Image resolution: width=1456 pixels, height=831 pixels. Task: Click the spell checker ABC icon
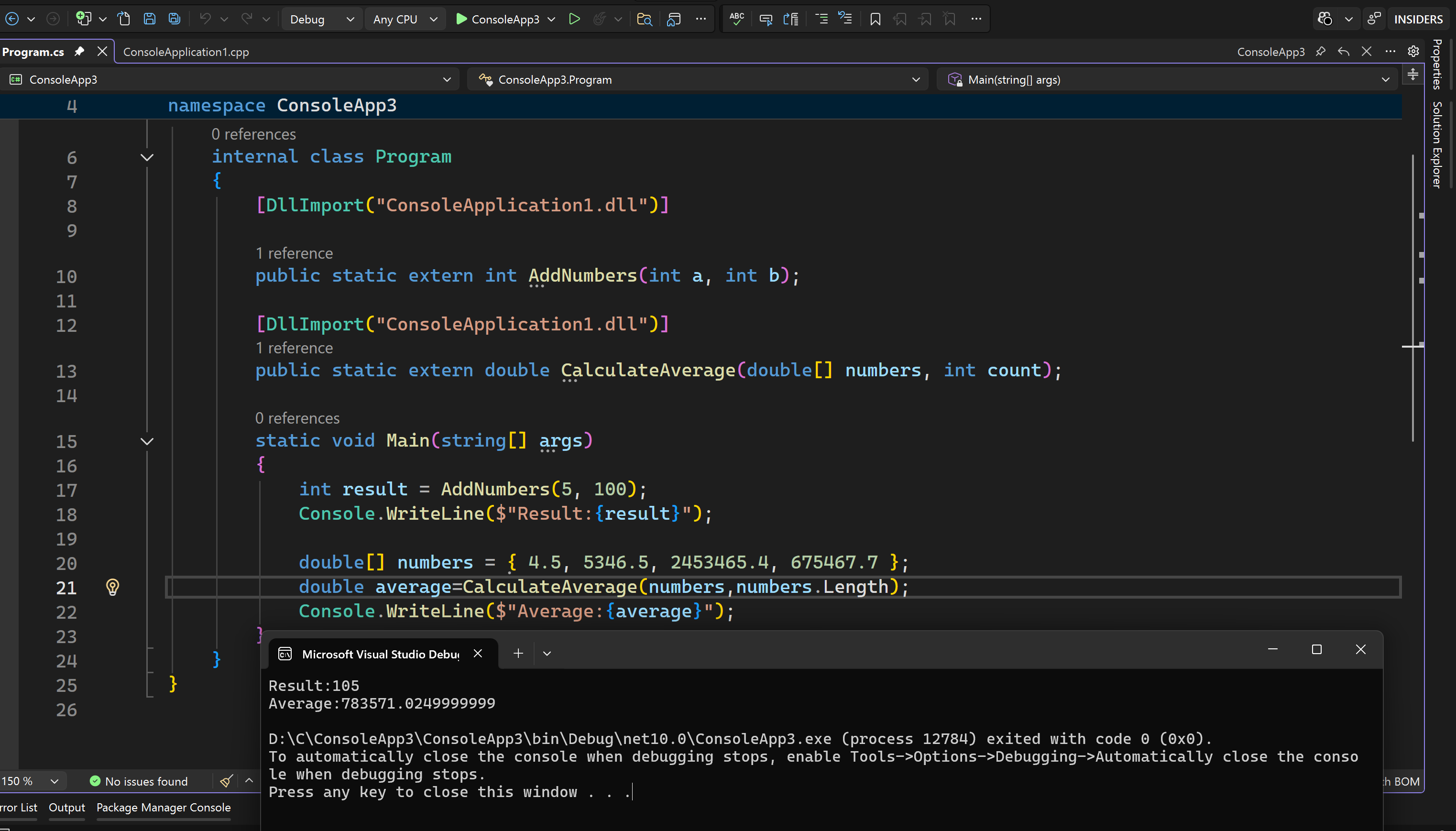[736, 19]
